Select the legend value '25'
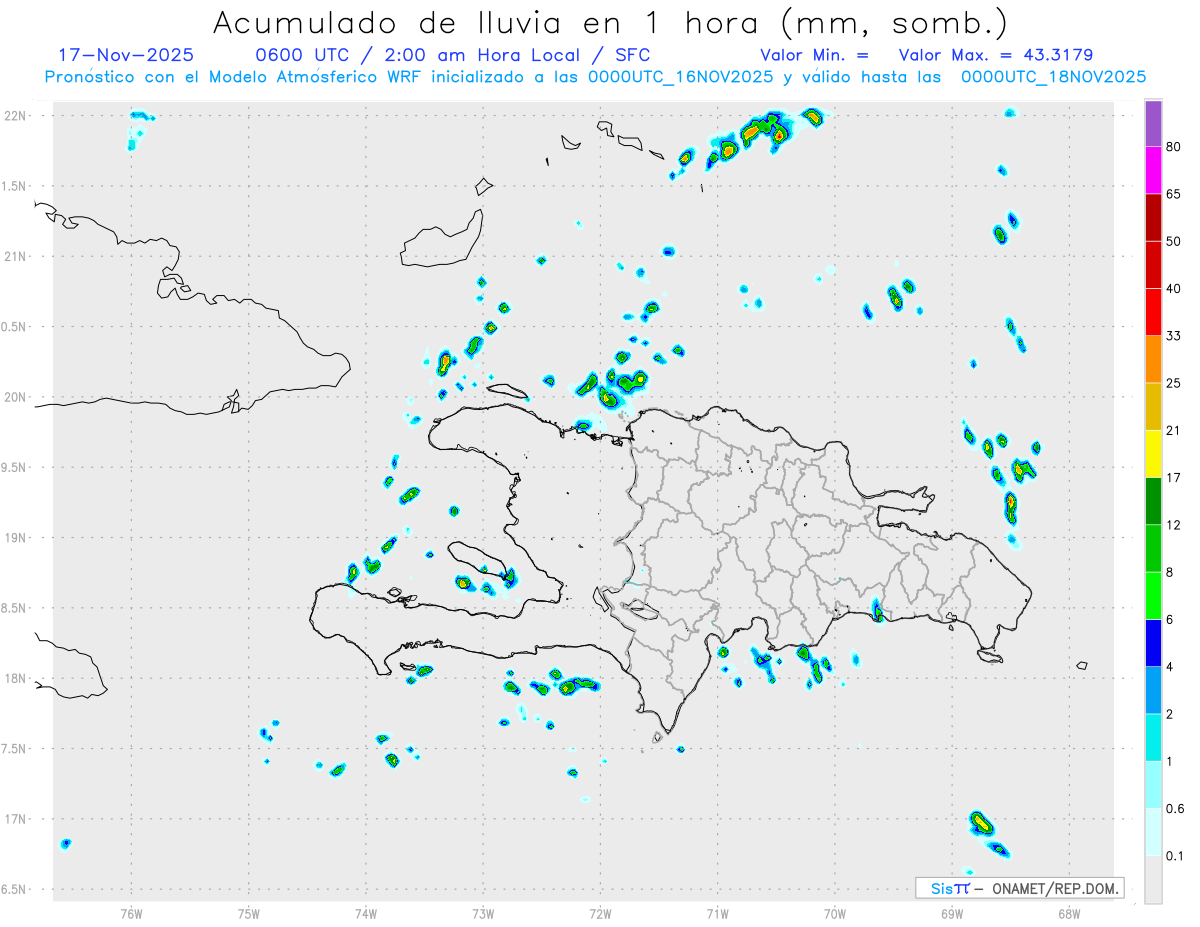 click(x=1174, y=383)
